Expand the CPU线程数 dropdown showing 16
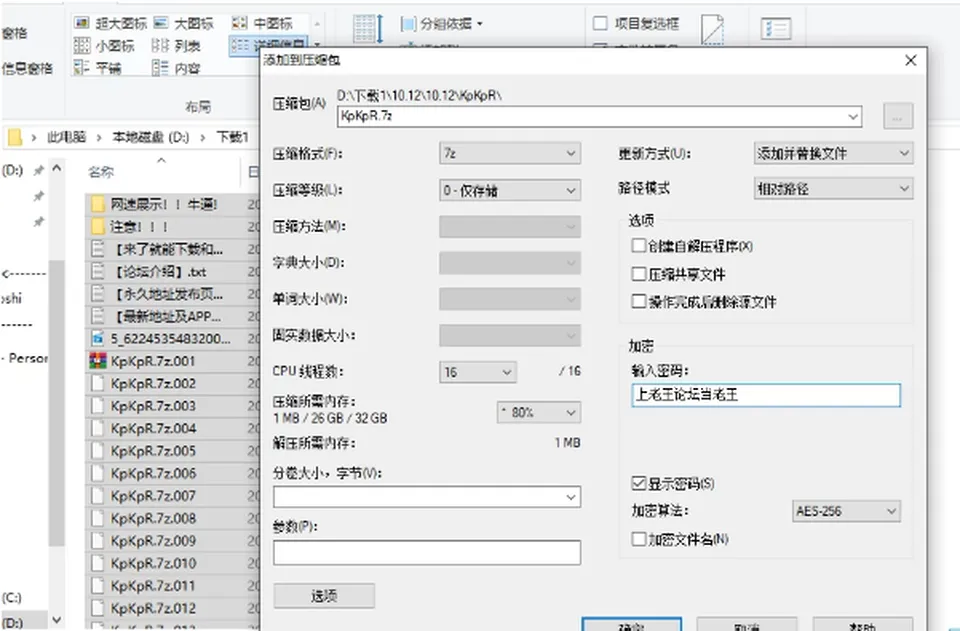960x631 pixels. point(478,372)
